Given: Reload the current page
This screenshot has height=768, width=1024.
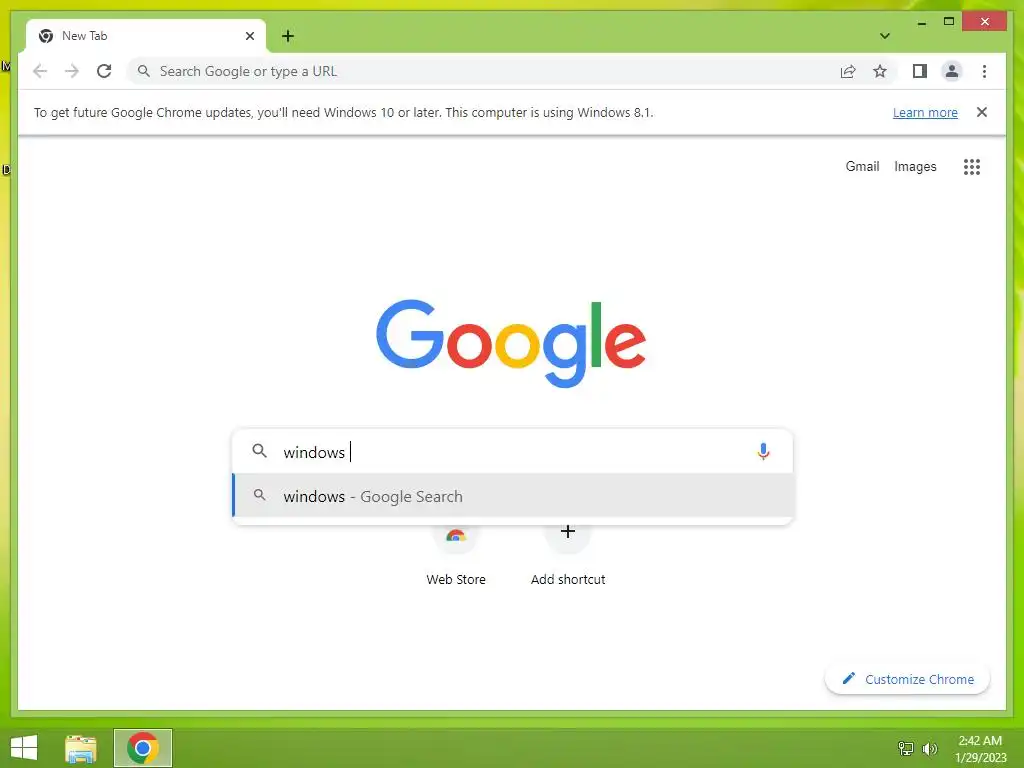Looking at the screenshot, I should coord(104,71).
